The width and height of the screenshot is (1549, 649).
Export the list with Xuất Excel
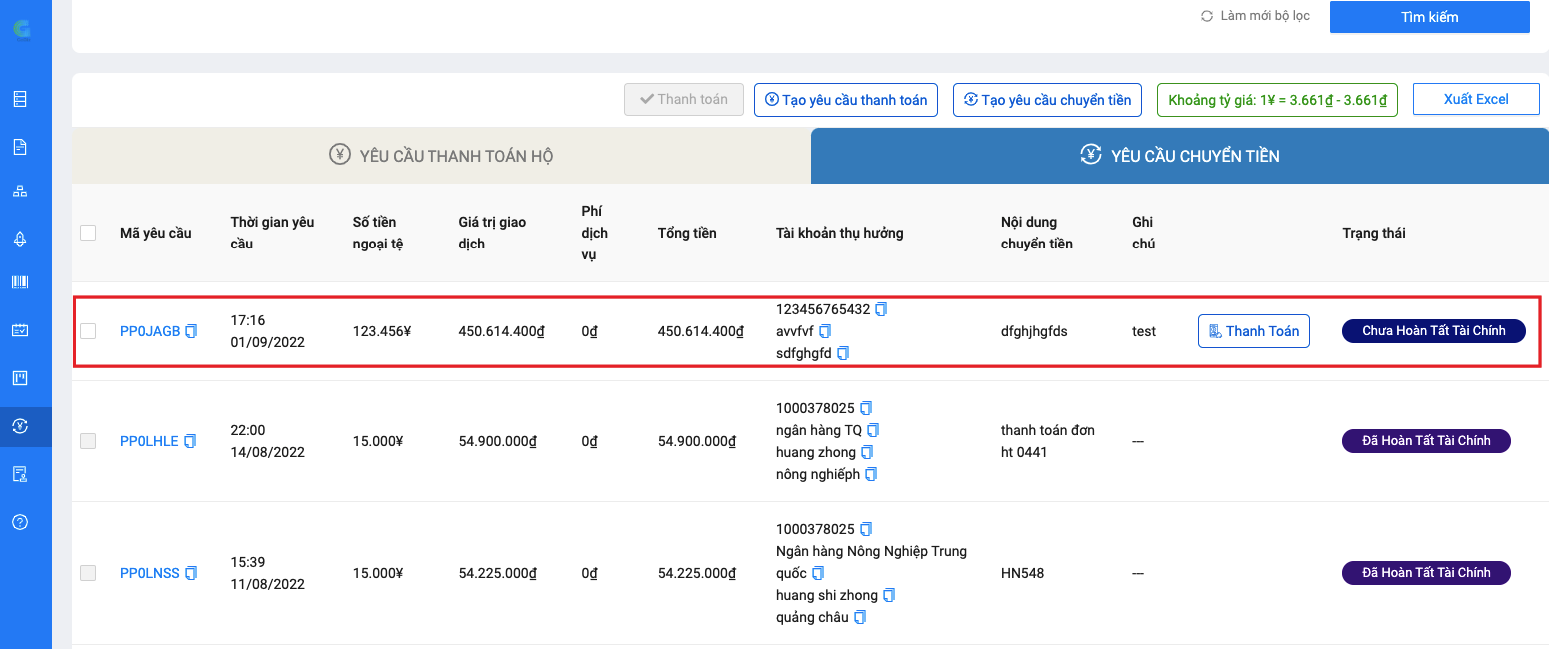tap(1475, 99)
